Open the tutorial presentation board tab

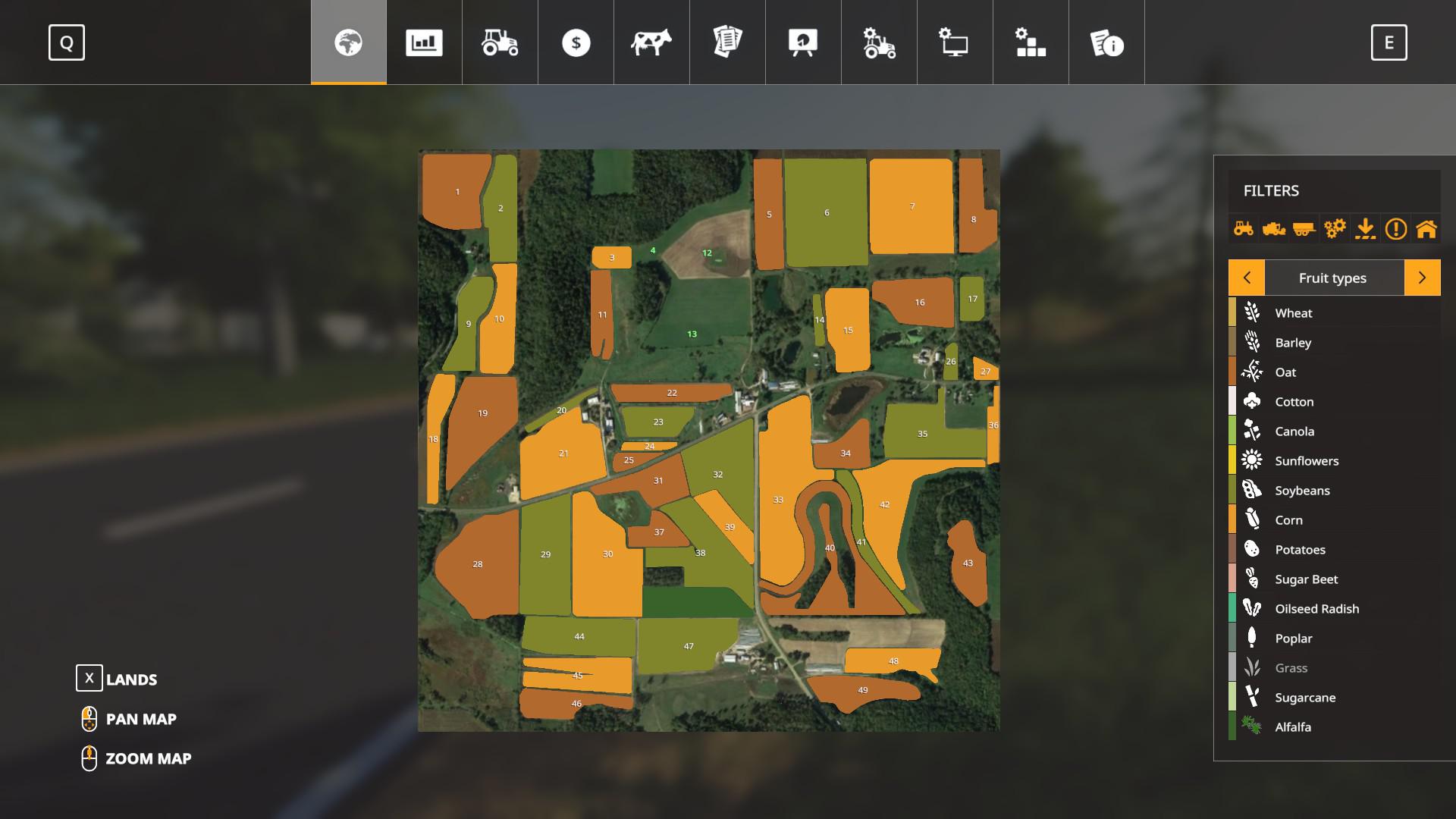click(803, 42)
